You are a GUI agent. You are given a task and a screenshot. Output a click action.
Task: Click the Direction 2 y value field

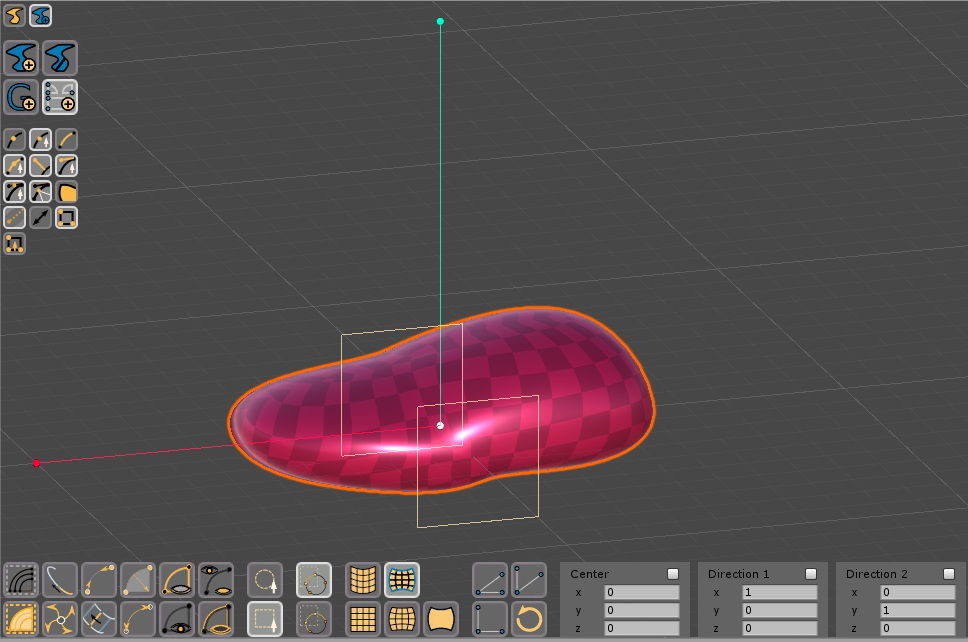click(x=917, y=610)
